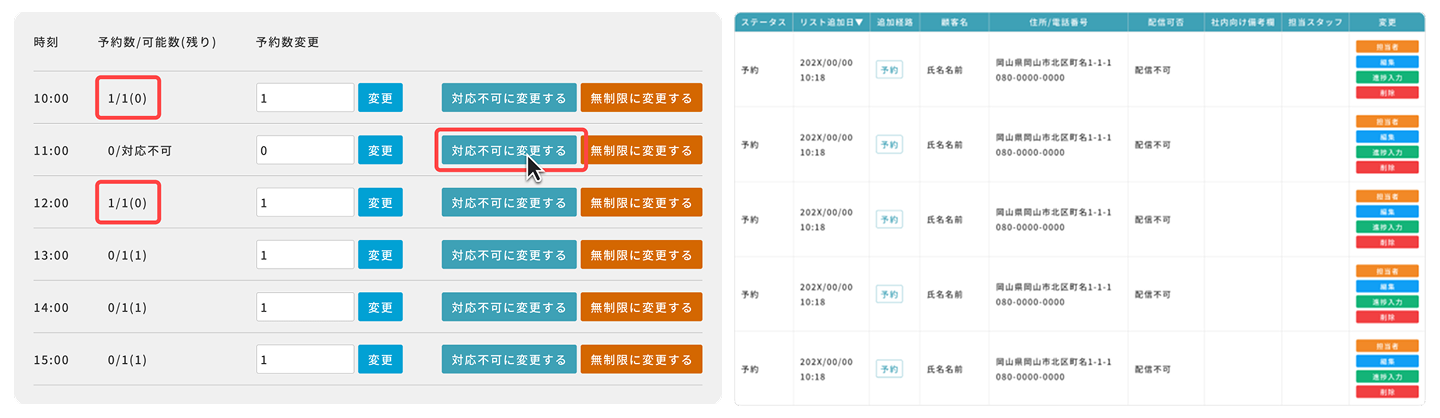Image resolution: width=1440 pixels, height=418 pixels.
Task: Click 担当者 button in the third customer row
Action: pos(1386,196)
